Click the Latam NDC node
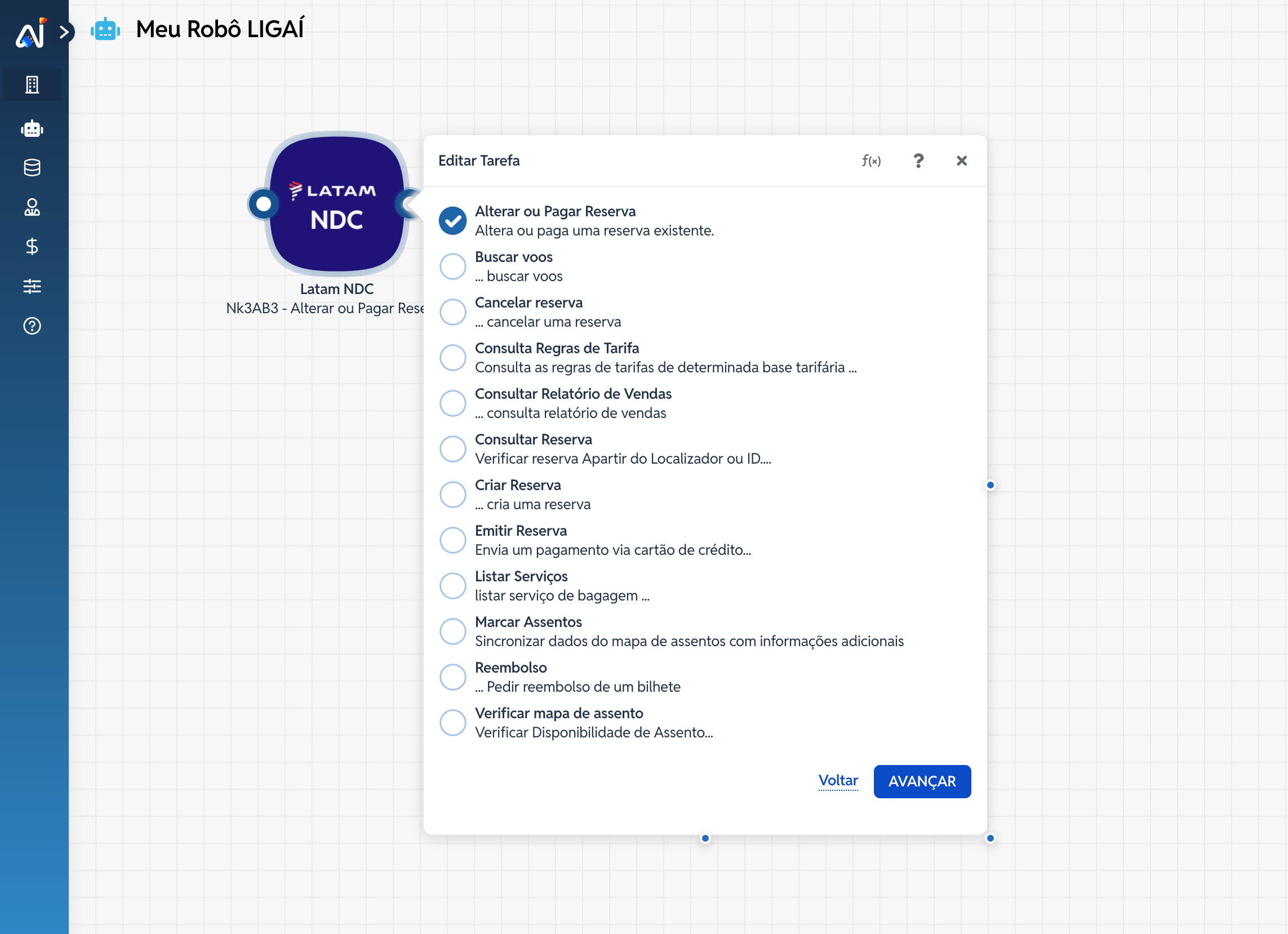1288x934 pixels. pyautogui.click(x=336, y=204)
